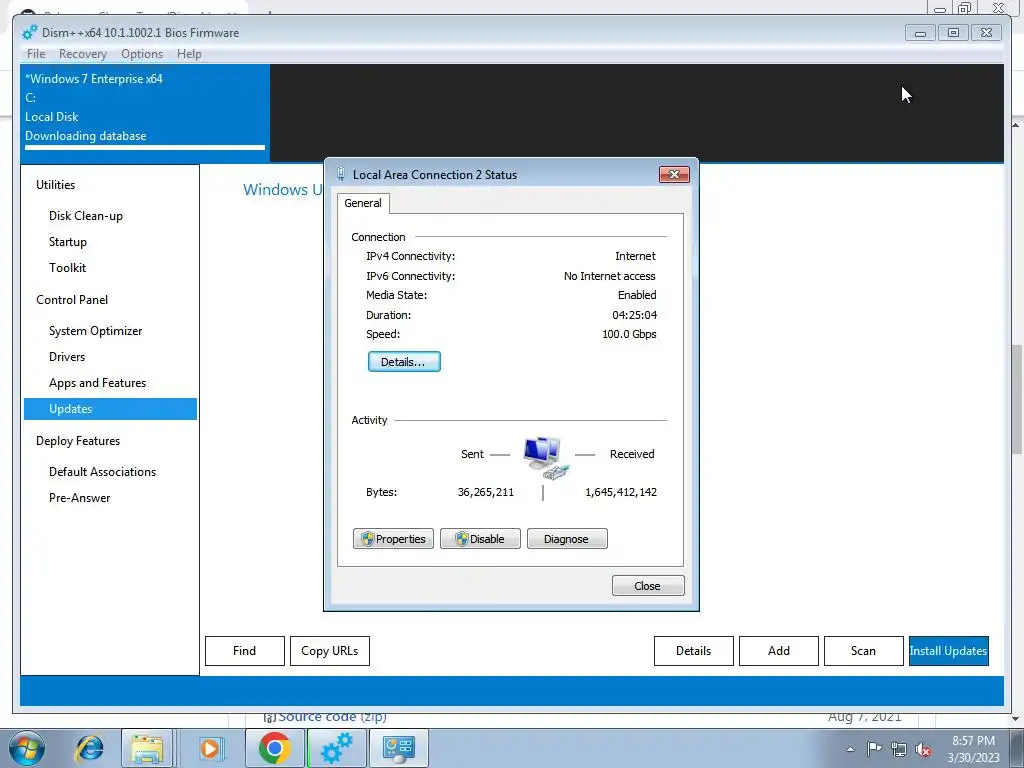Screen dimensions: 1024x768
Task: Run Diagnose on the connection
Action: 567,539
